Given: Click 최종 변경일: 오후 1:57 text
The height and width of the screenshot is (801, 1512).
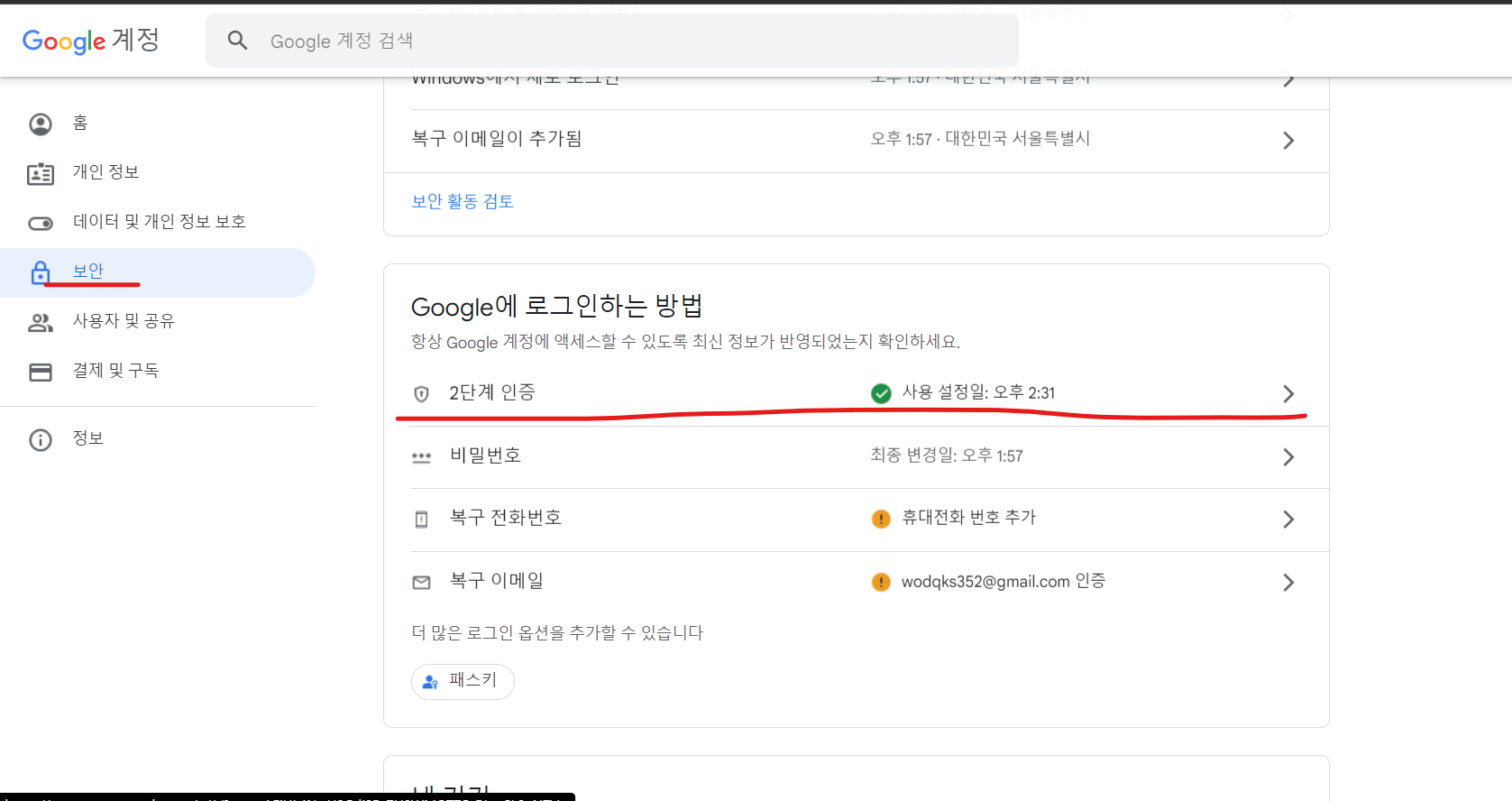Looking at the screenshot, I should 947,456.
